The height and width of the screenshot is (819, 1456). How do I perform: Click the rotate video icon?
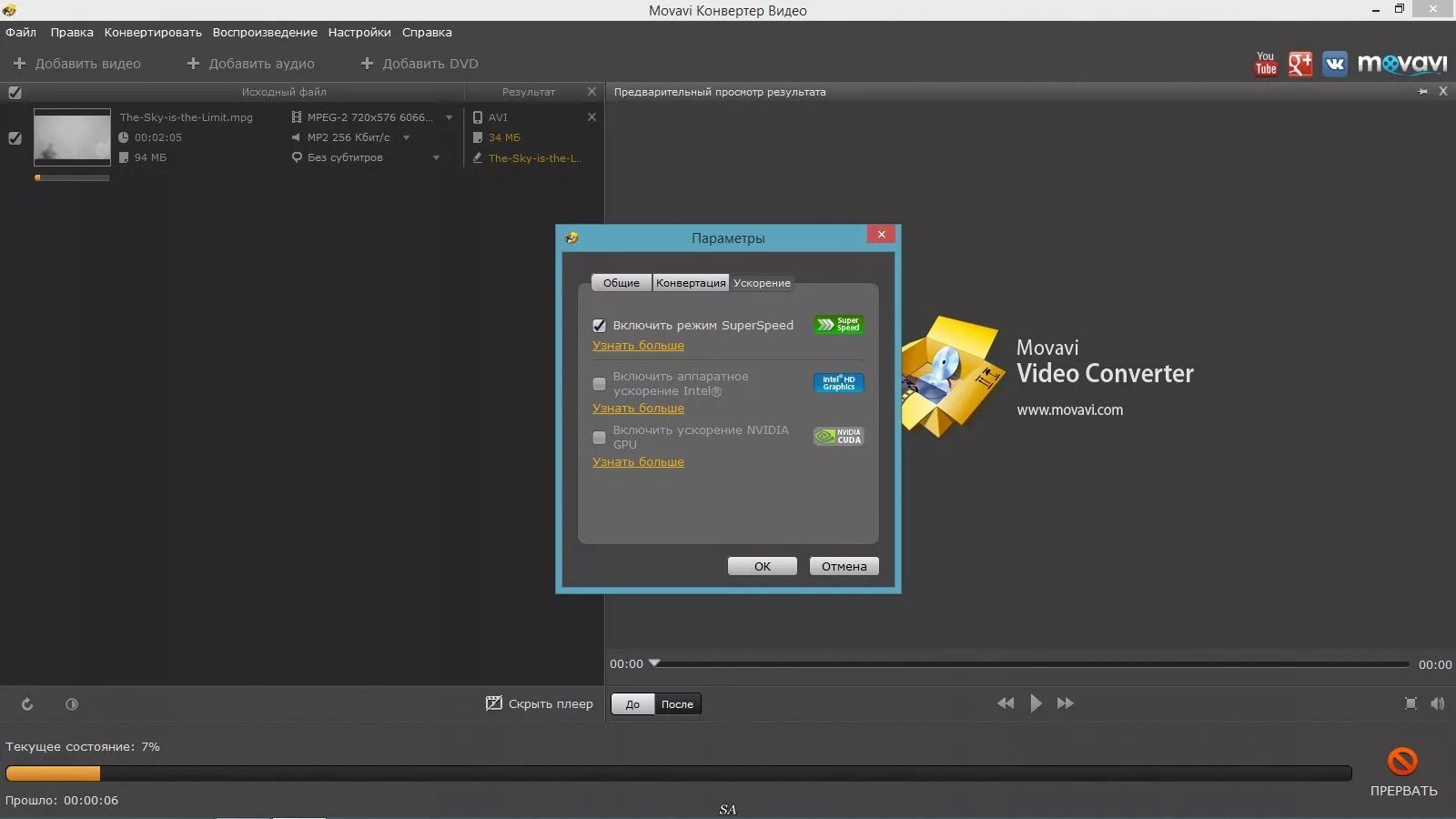27,703
